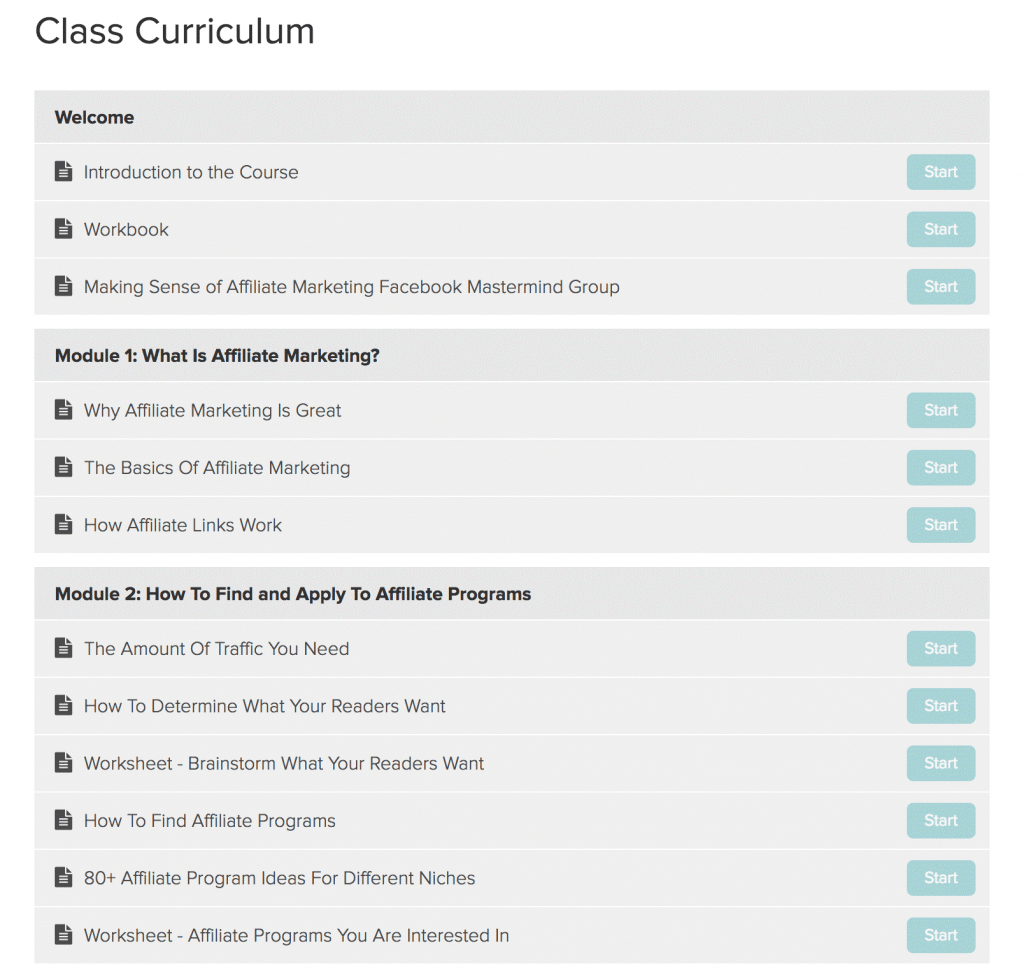Click document icon beside The Basics Of Affiliate Marketing
1024x971 pixels.
click(x=63, y=468)
